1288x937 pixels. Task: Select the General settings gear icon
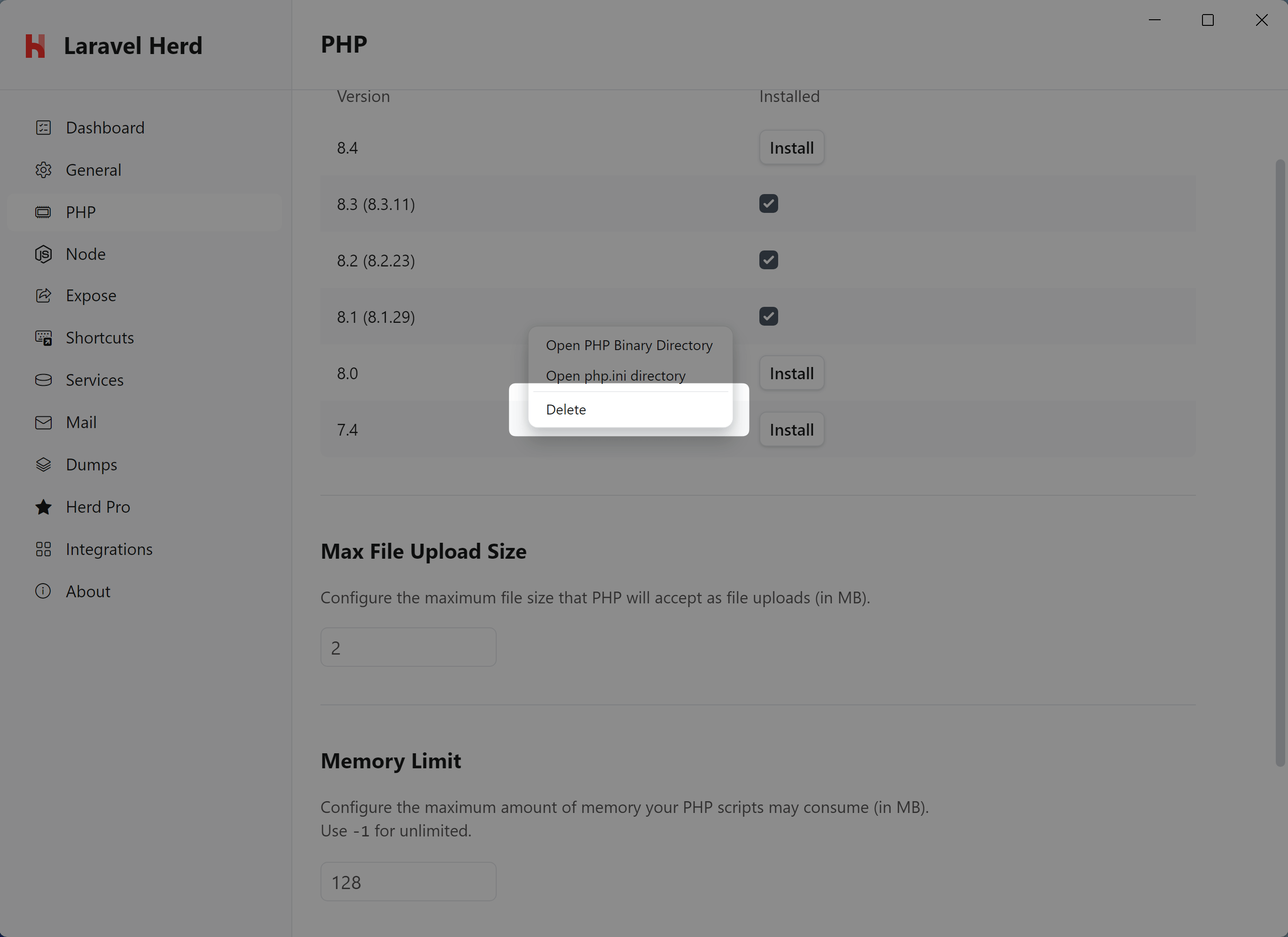point(44,170)
